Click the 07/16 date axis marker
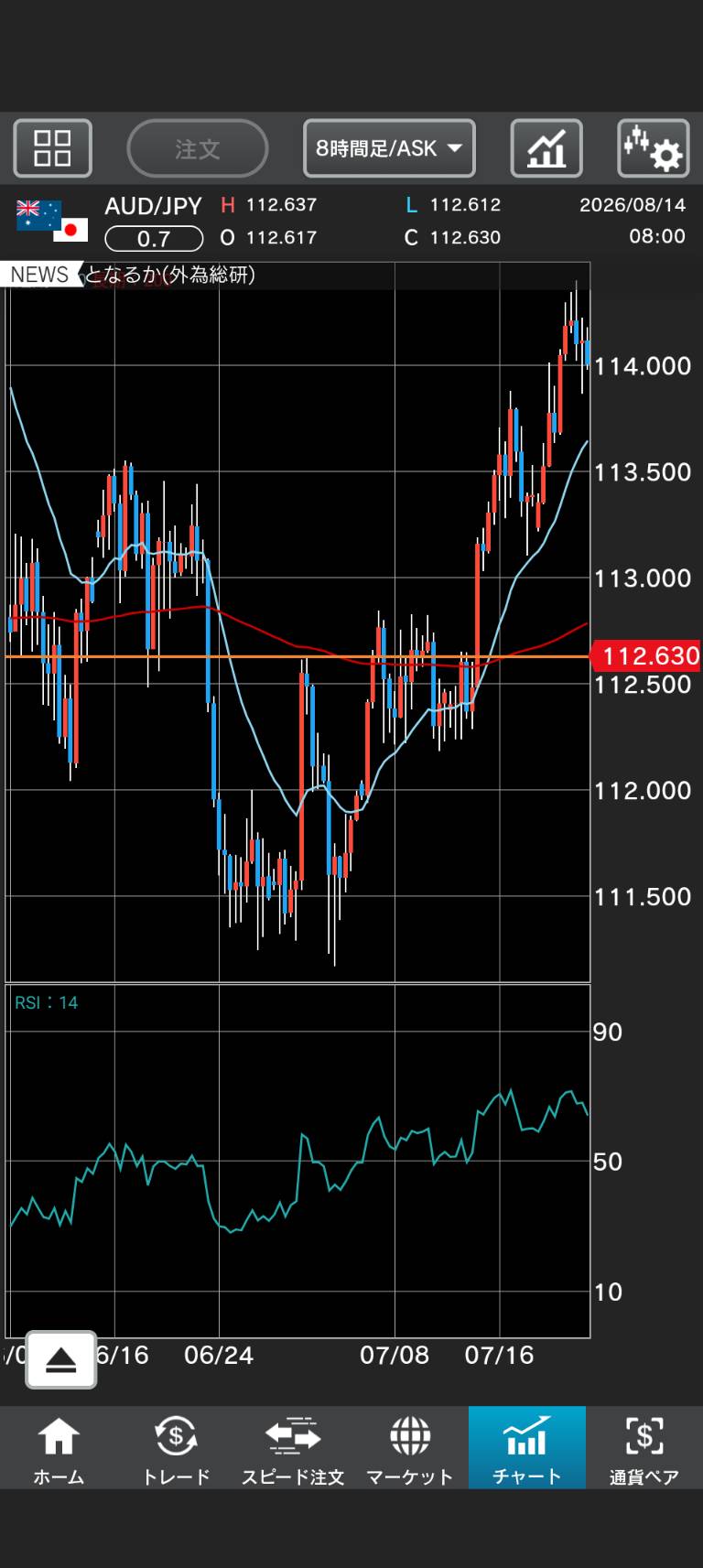This screenshot has width=703, height=1568. point(499,1355)
